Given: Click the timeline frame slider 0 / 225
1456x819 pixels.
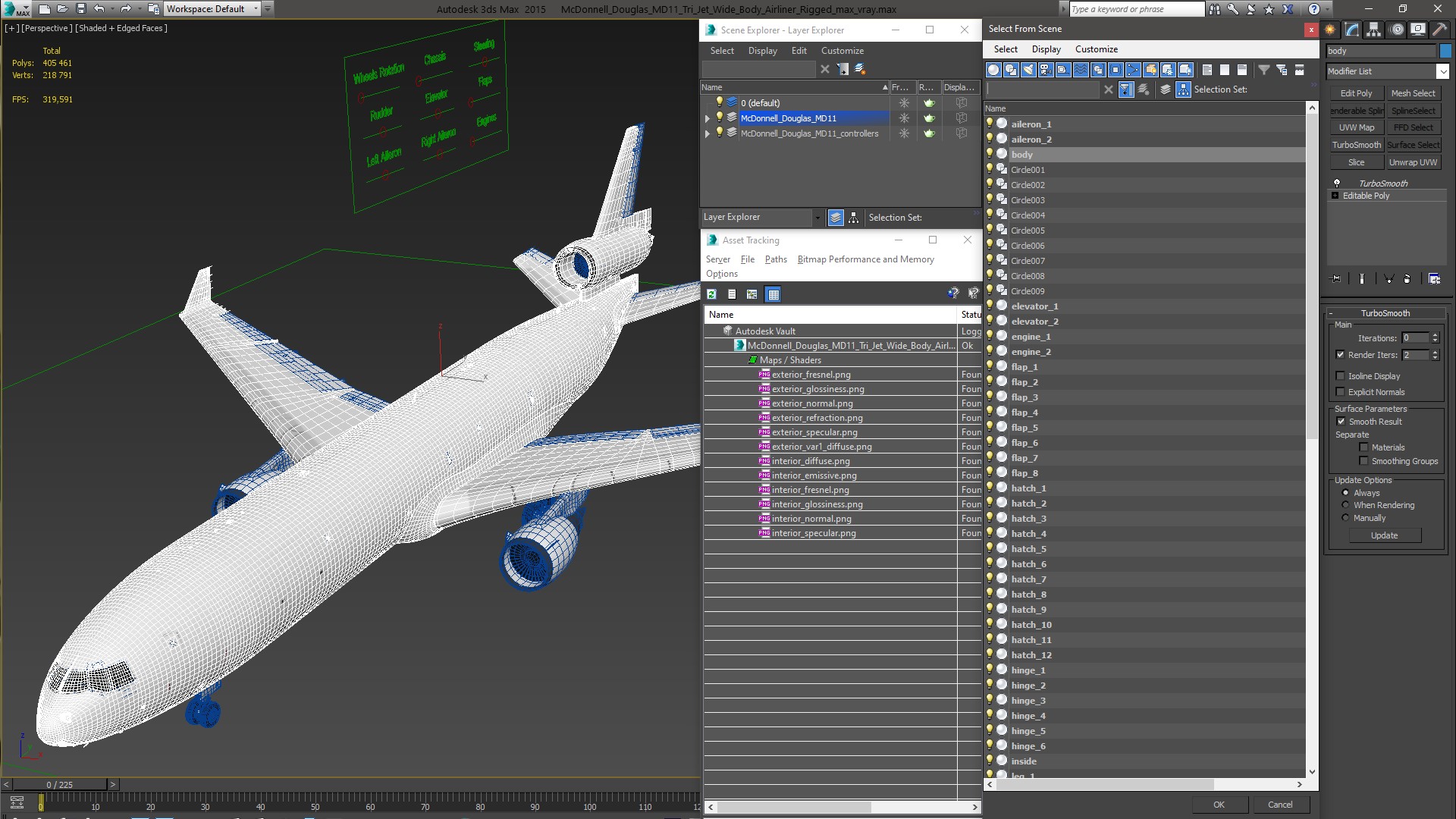Looking at the screenshot, I should click(60, 785).
